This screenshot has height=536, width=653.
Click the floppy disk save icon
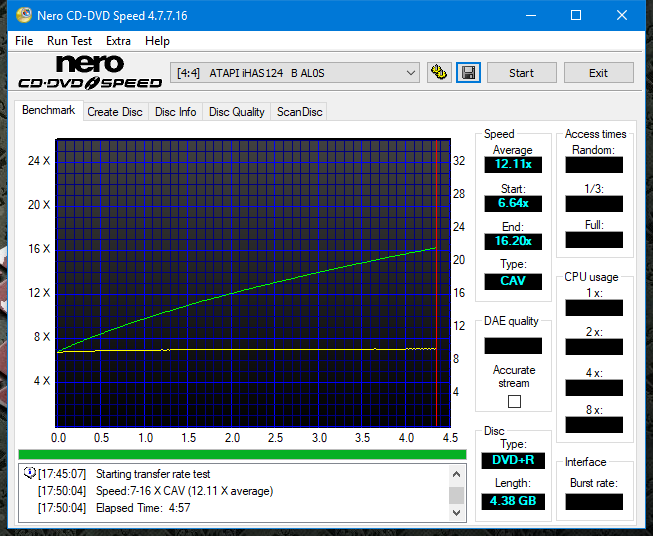(468, 73)
